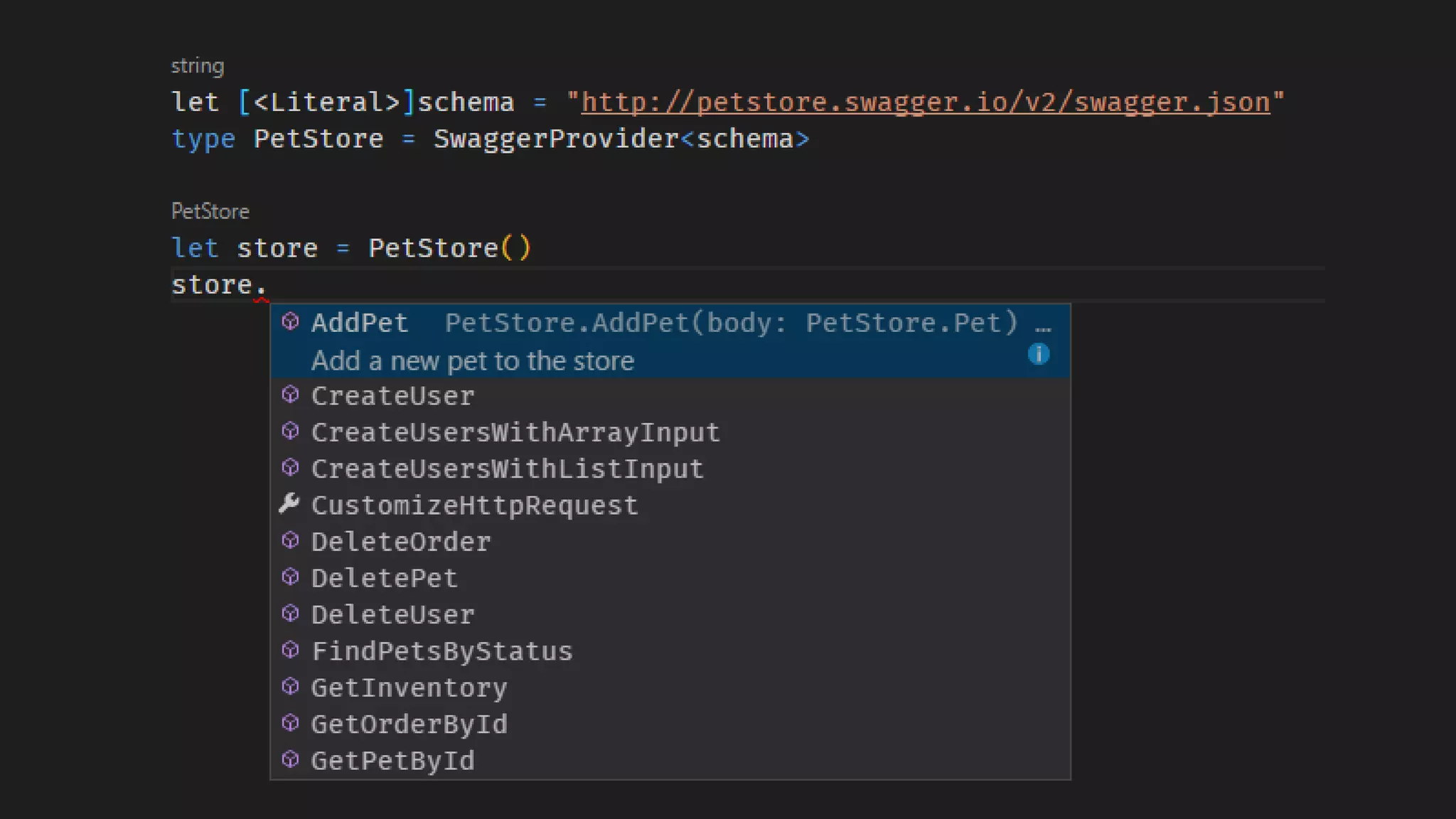Click the cube icon beside CreateUsersWithArrayInput
Image resolution: width=1456 pixels, height=819 pixels.
tap(290, 431)
